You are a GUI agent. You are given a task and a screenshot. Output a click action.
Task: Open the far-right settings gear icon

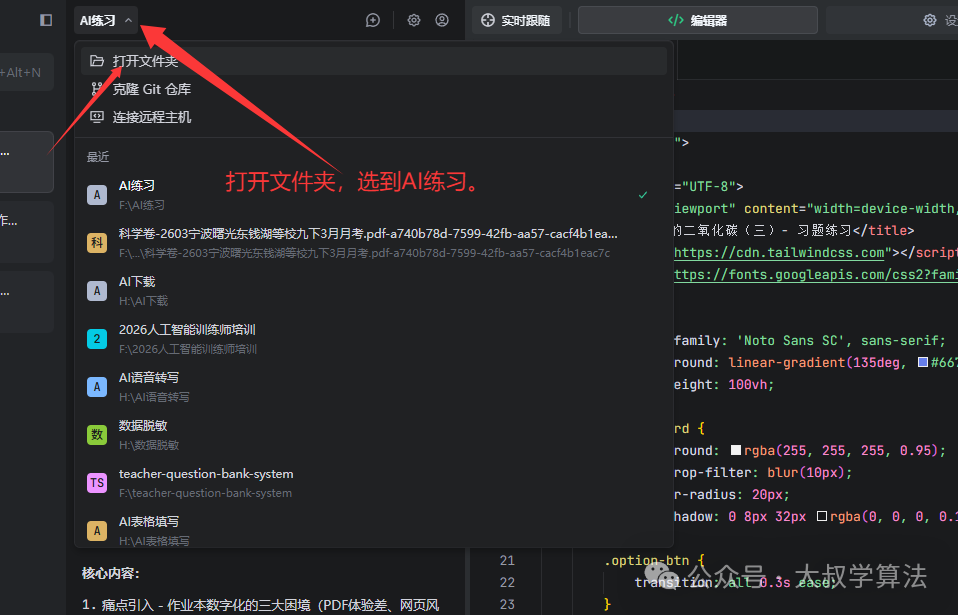pyautogui.click(x=929, y=20)
